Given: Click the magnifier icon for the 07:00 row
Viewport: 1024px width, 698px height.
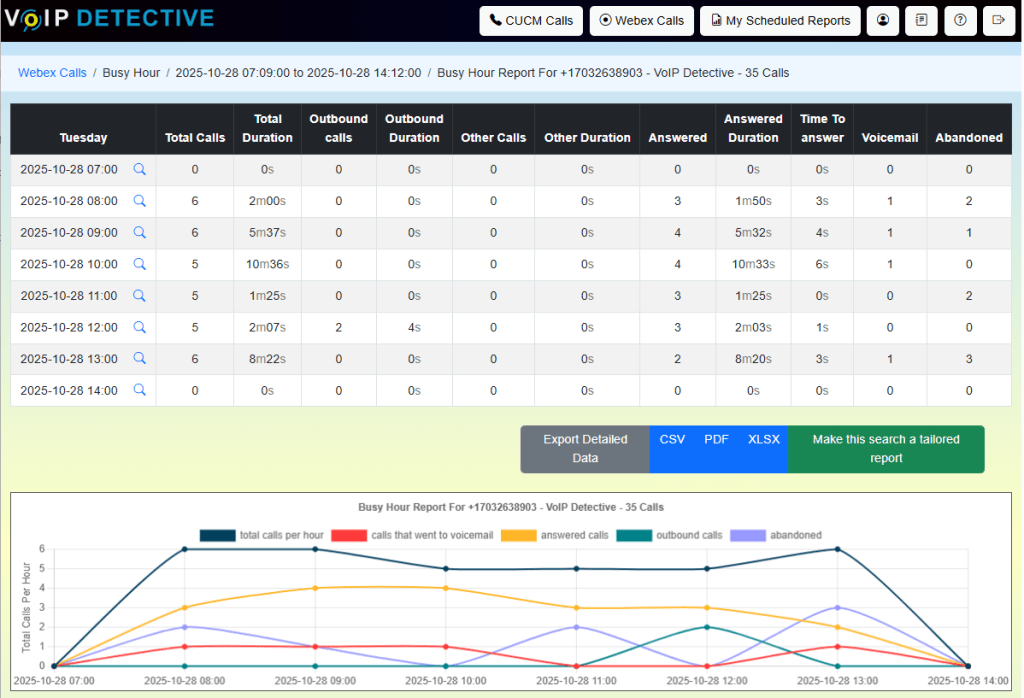Looking at the screenshot, I should [139, 169].
